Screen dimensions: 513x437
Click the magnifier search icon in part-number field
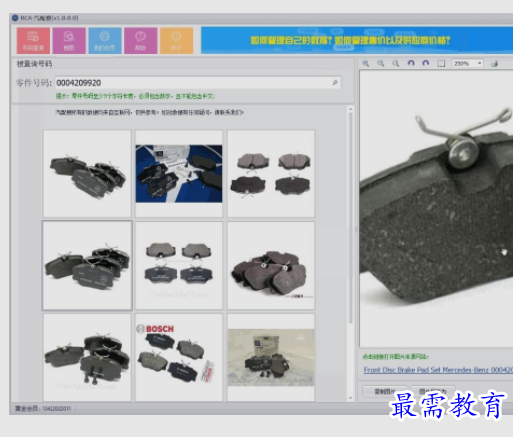pyautogui.click(x=335, y=82)
